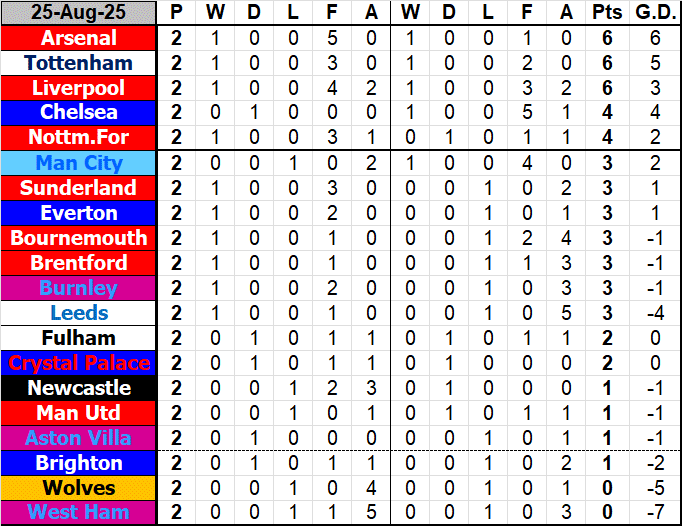Screen dimensions: 682x526
Task: Select the Aston Villa team name
Action: click(78, 438)
